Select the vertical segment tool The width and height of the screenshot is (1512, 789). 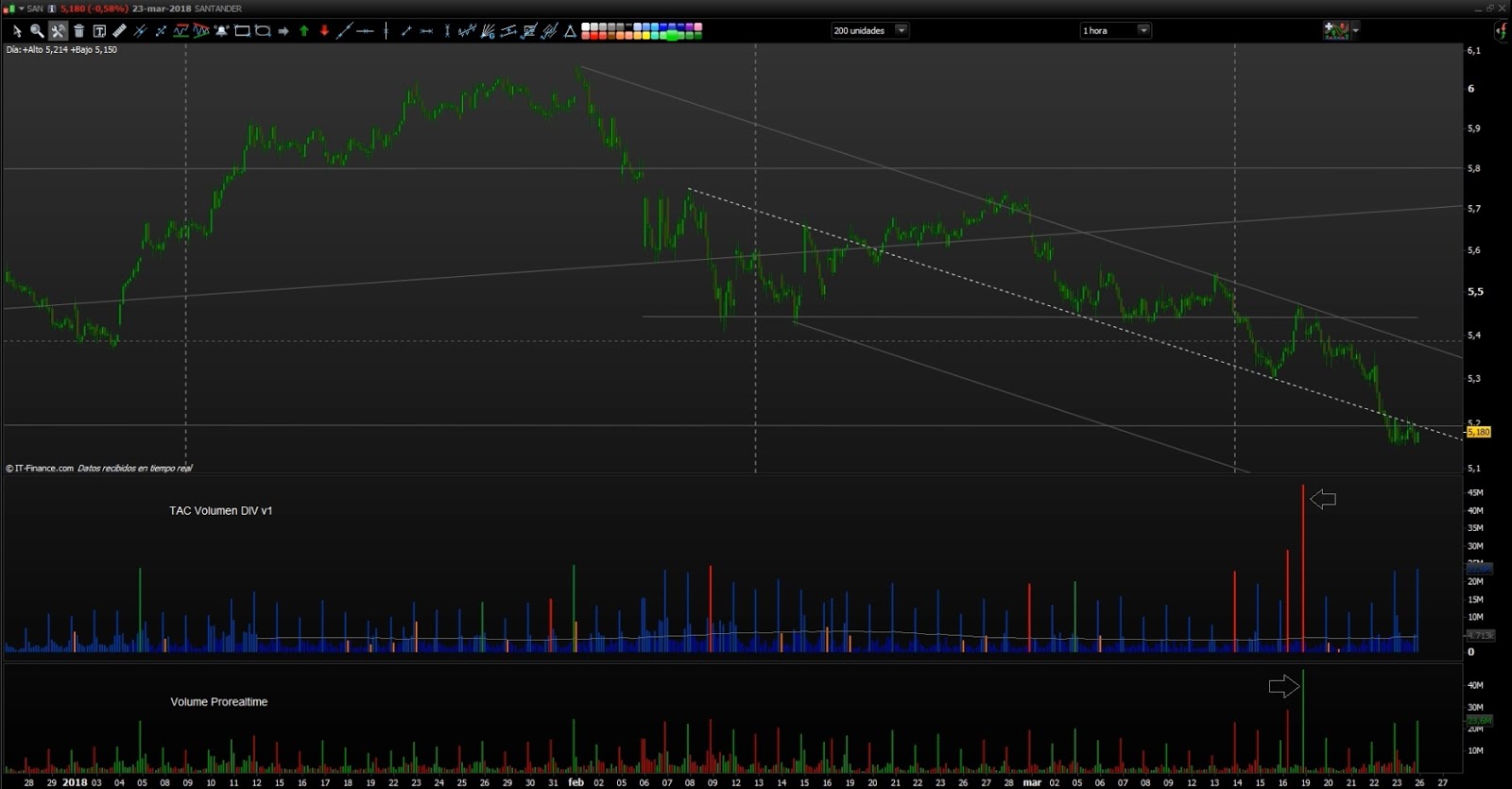tap(447, 31)
